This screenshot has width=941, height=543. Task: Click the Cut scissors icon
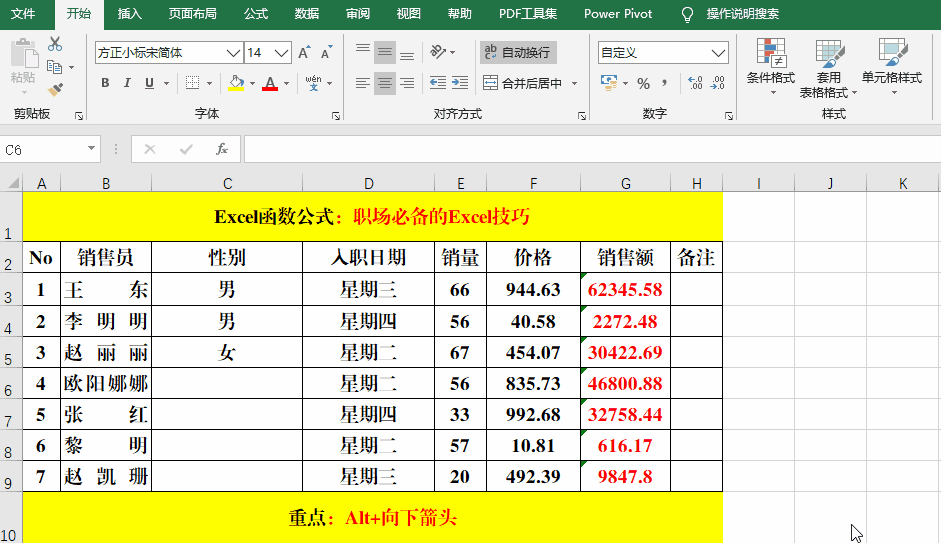(55, 44)
